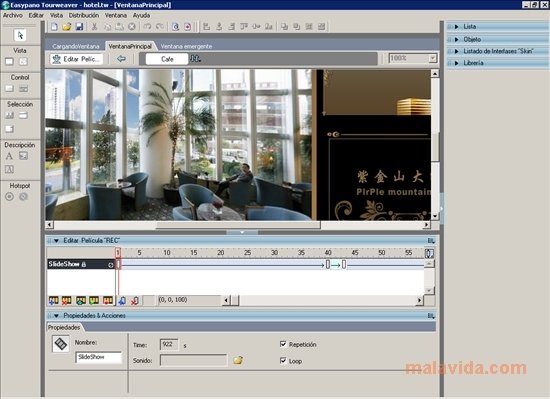Open the Distribución menu
This screenshot has height=399, width=550.
(x=83, y=15)
